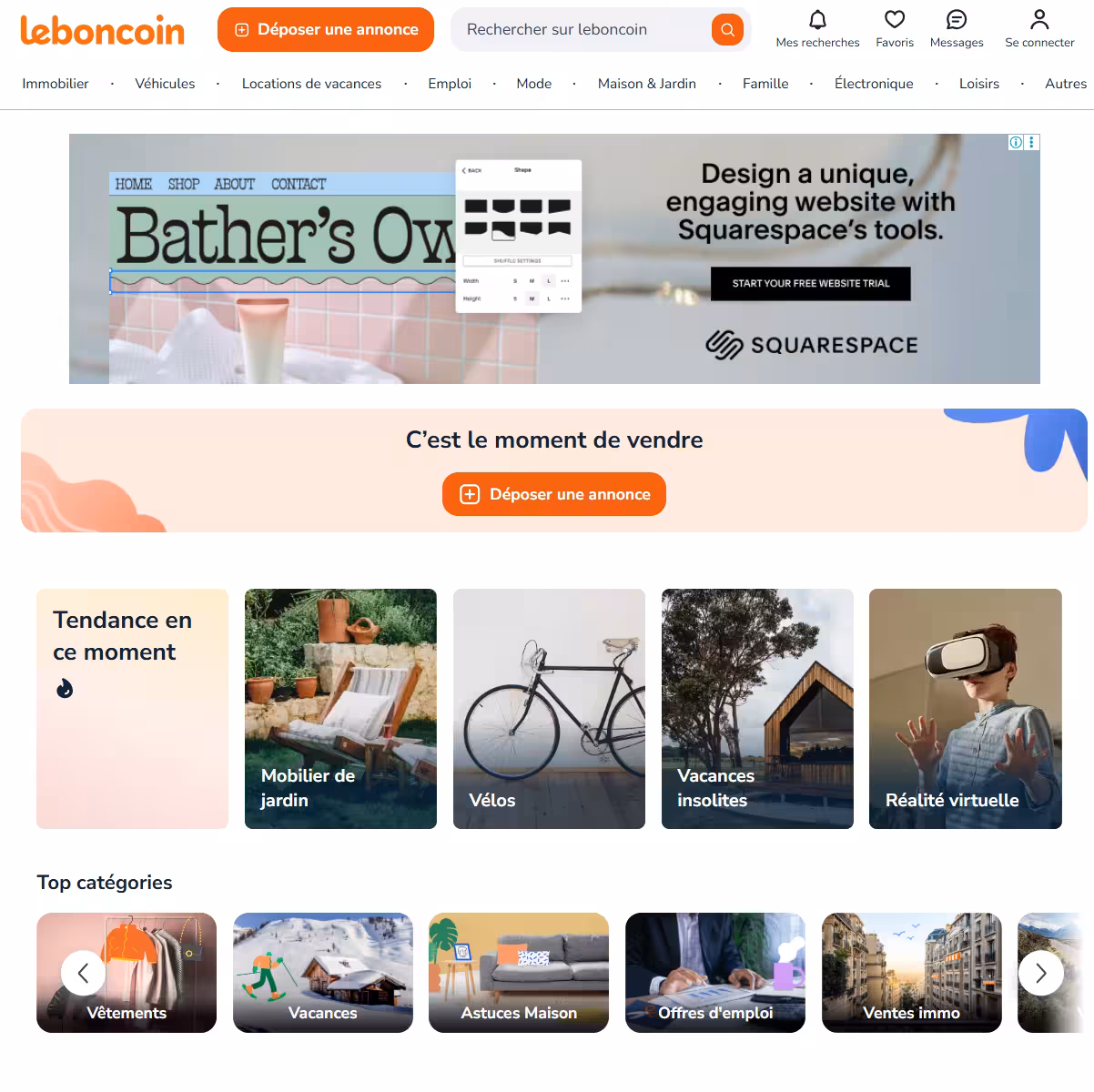Open the Maison & Jardin menu

point(647,84)
